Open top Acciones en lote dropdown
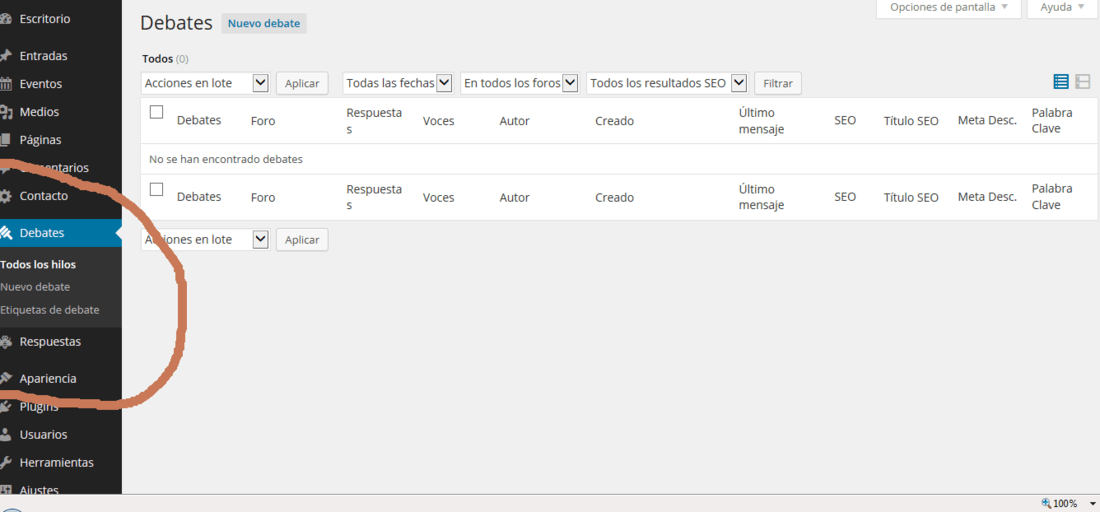 [x=206, y=83]
